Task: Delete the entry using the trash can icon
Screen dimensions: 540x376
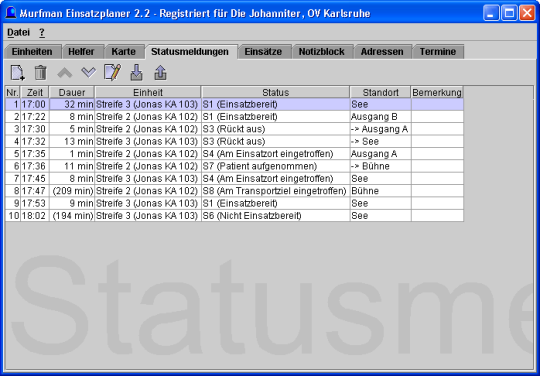Action: coord(41,73)
